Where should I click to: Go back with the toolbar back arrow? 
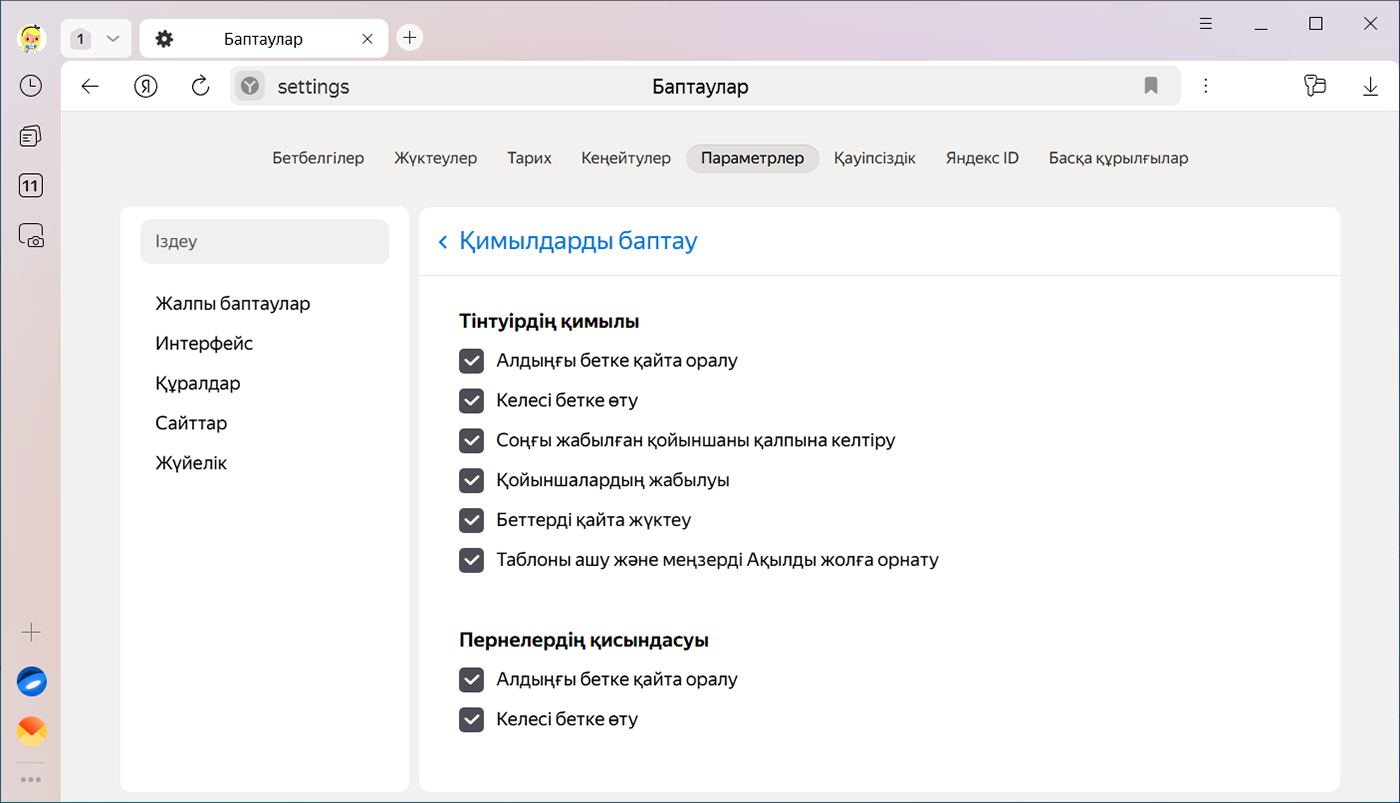pos(90,87)
